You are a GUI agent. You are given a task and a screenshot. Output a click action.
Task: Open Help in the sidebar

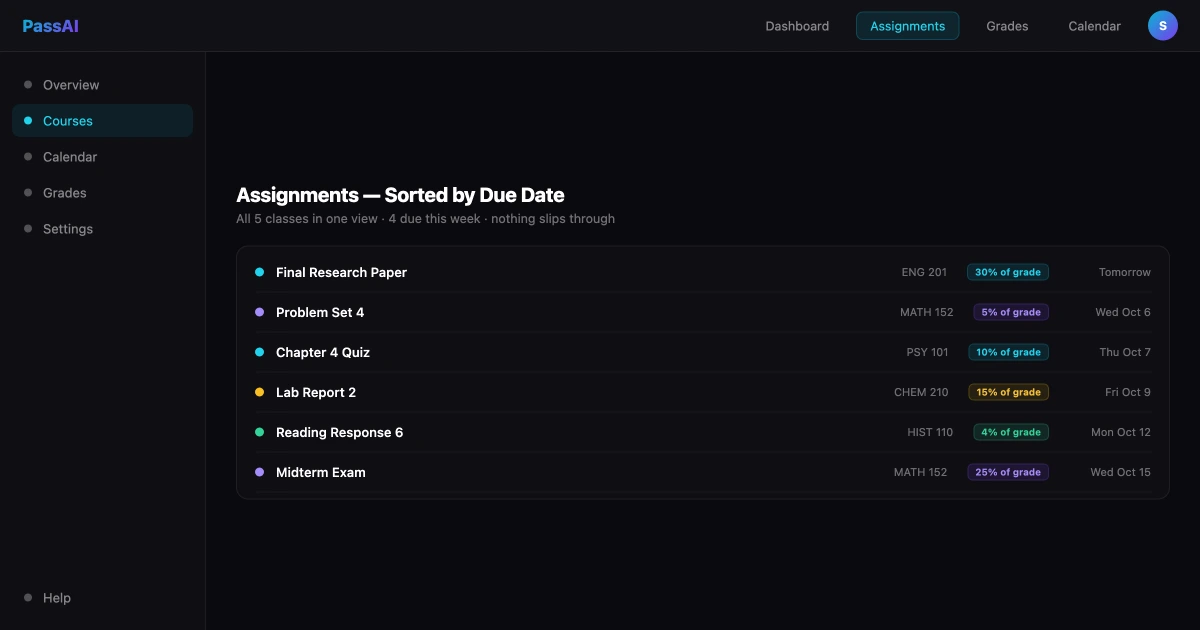(102, 598)
